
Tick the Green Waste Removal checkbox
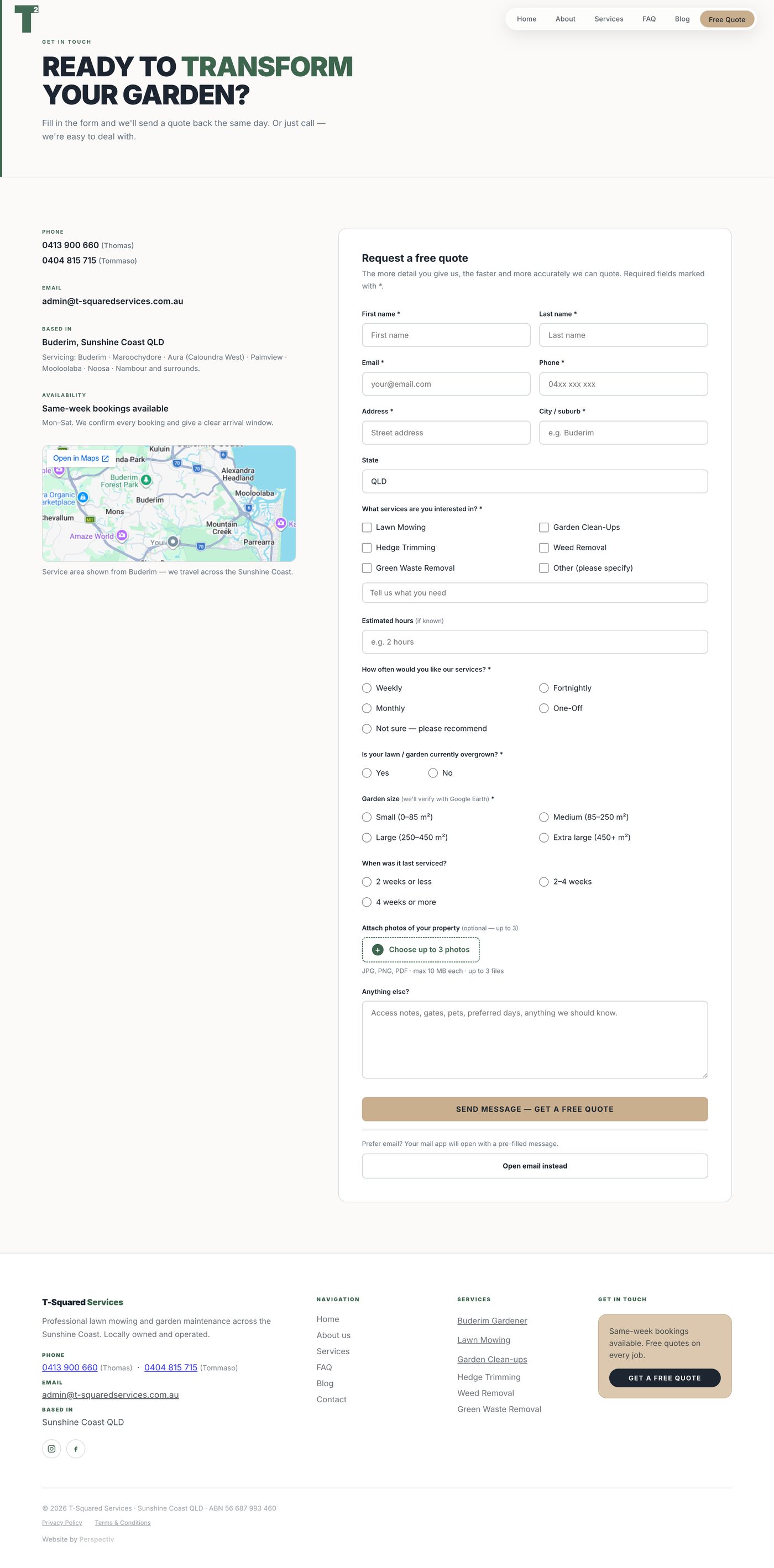click(367, 568)
